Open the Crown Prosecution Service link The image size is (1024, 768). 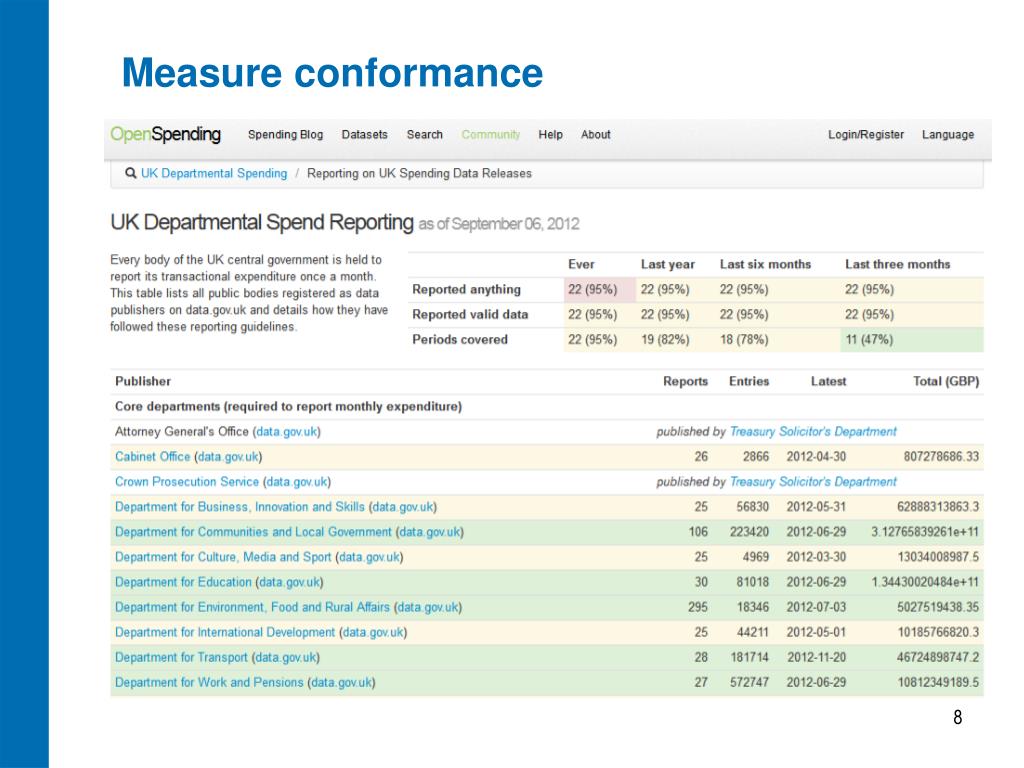pos(187,481)
